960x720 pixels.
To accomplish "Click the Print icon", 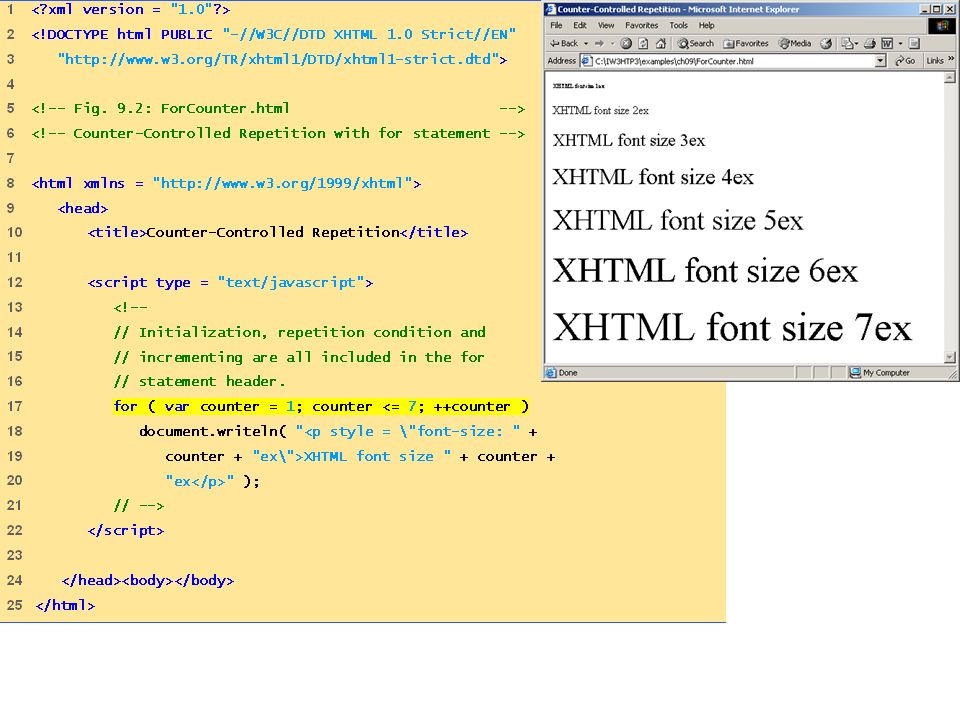I will pyautogui.click(x=869, y=43).
